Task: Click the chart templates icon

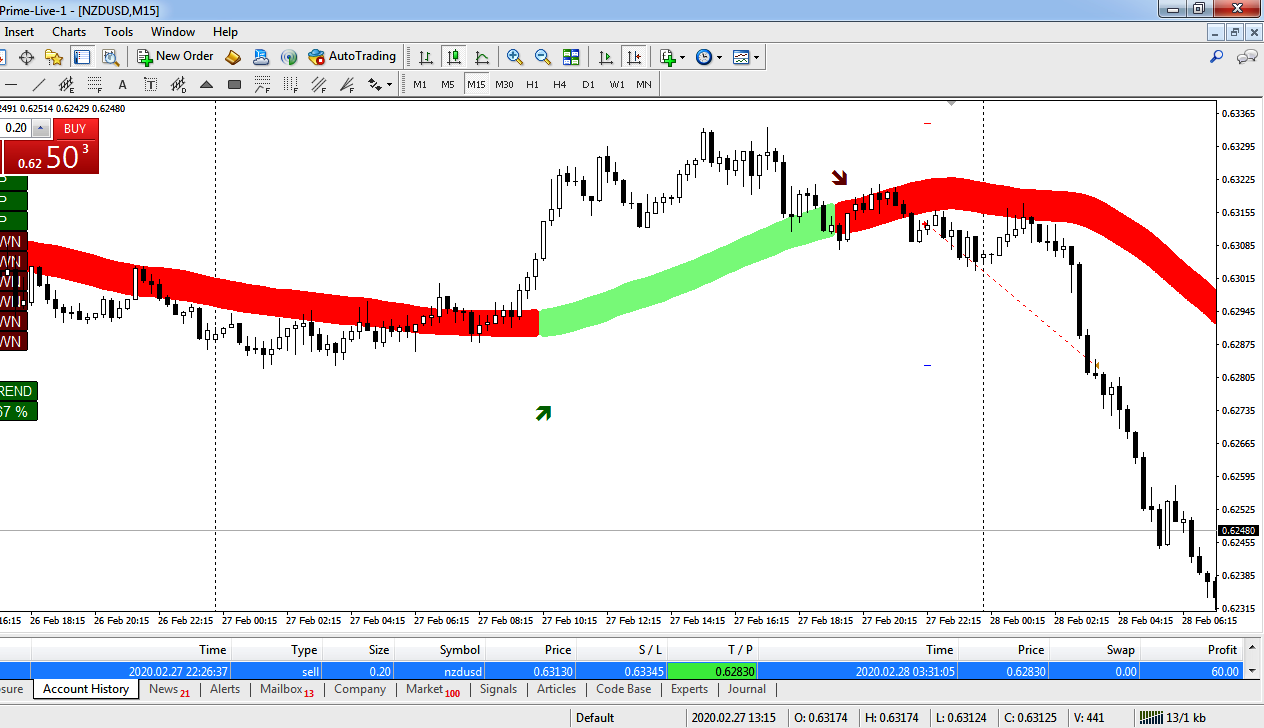Action: tap(741, 57)
